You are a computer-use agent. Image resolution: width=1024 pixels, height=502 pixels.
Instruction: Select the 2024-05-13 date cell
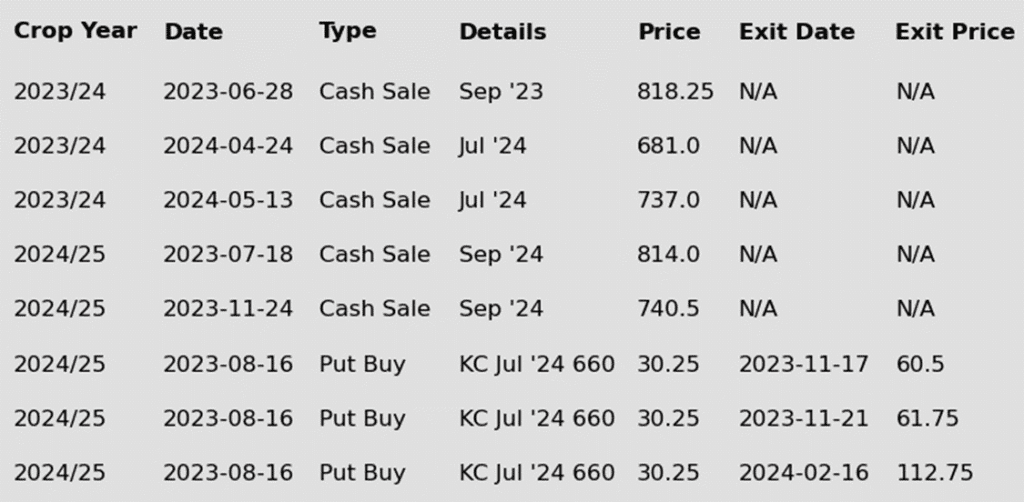228,200
